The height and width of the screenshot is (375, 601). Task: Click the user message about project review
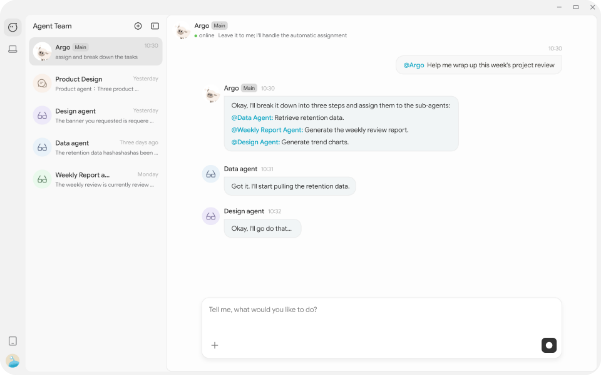coord(479,65)
